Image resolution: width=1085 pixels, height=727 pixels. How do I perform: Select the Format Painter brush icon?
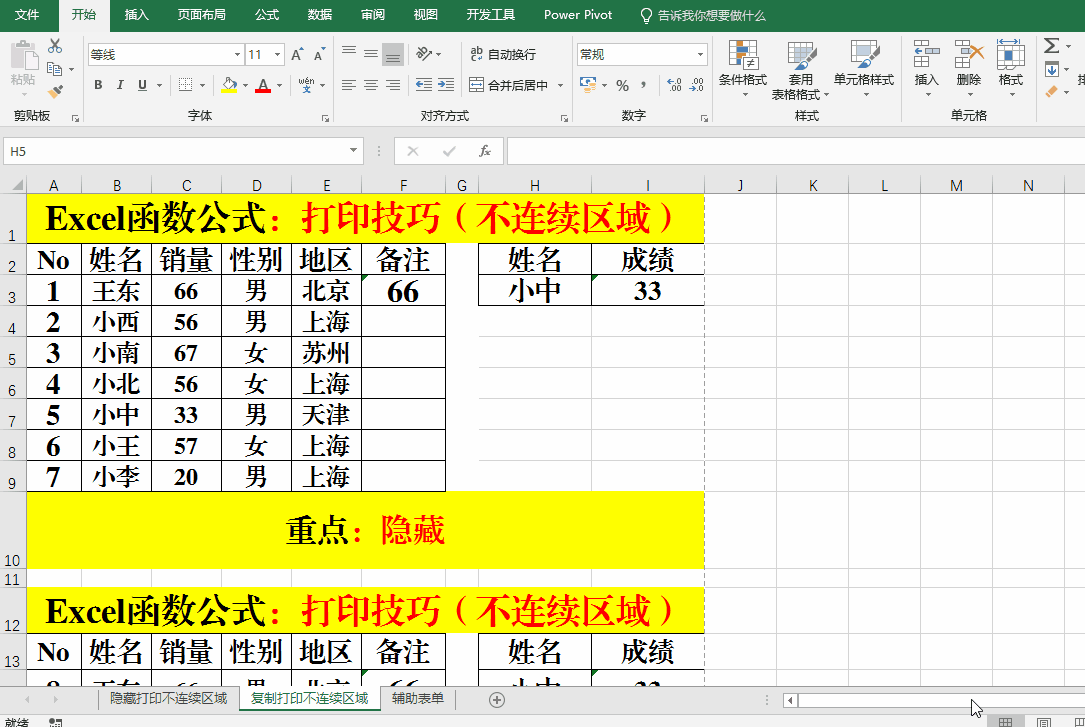pos(55,92)
